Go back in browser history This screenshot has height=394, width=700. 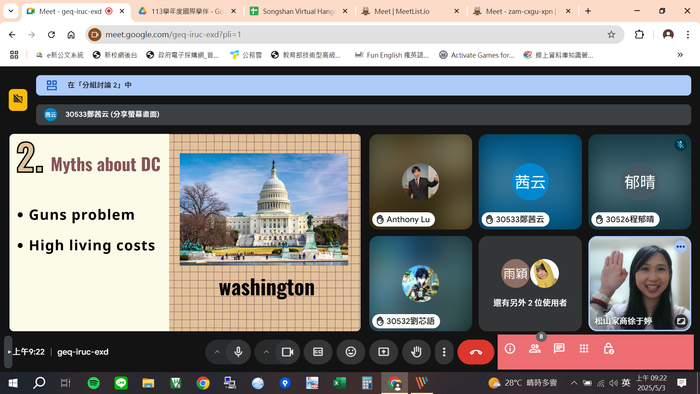click(x=12, y=34)
